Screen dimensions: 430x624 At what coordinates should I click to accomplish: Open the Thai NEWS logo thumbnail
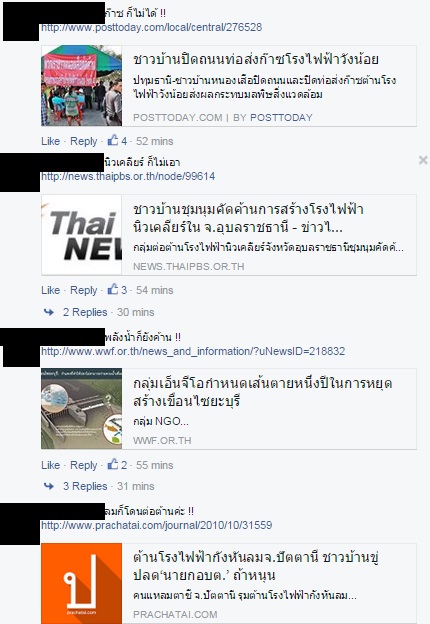82,235
